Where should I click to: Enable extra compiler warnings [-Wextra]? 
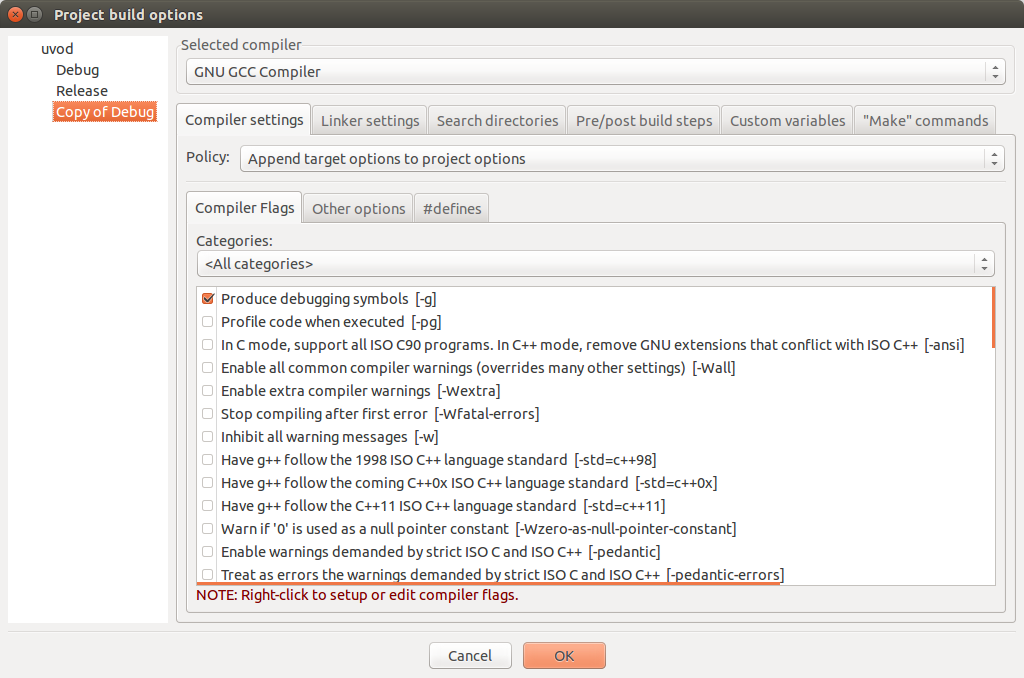click(208, 390)
